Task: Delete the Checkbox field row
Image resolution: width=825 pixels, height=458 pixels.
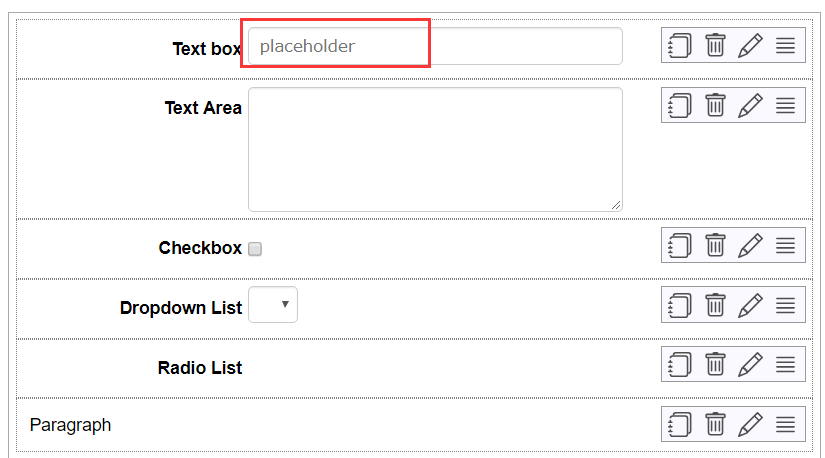Action: point(715,245)
